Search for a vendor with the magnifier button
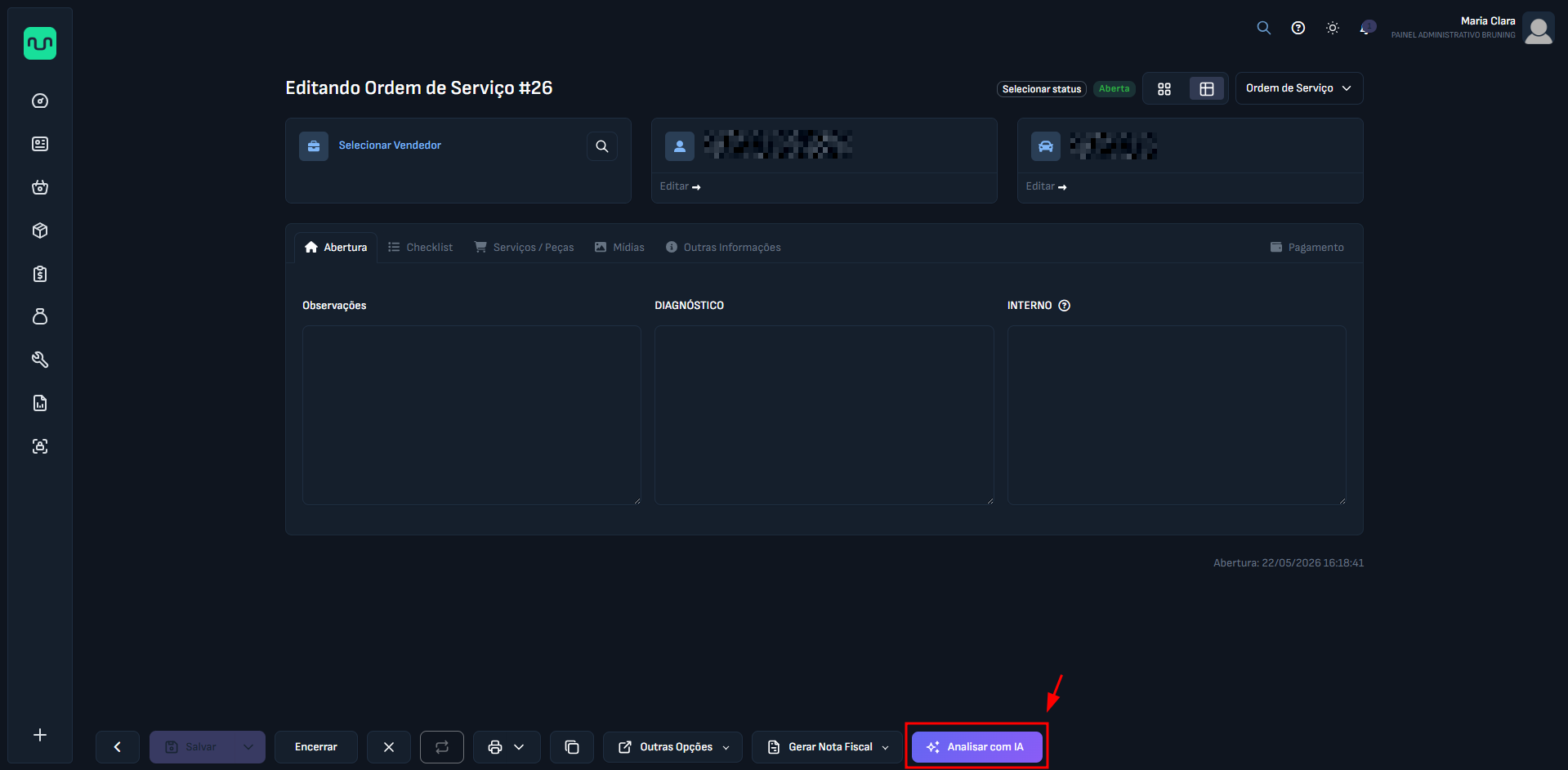This screenshot has height=770, width=1568. 602,146
